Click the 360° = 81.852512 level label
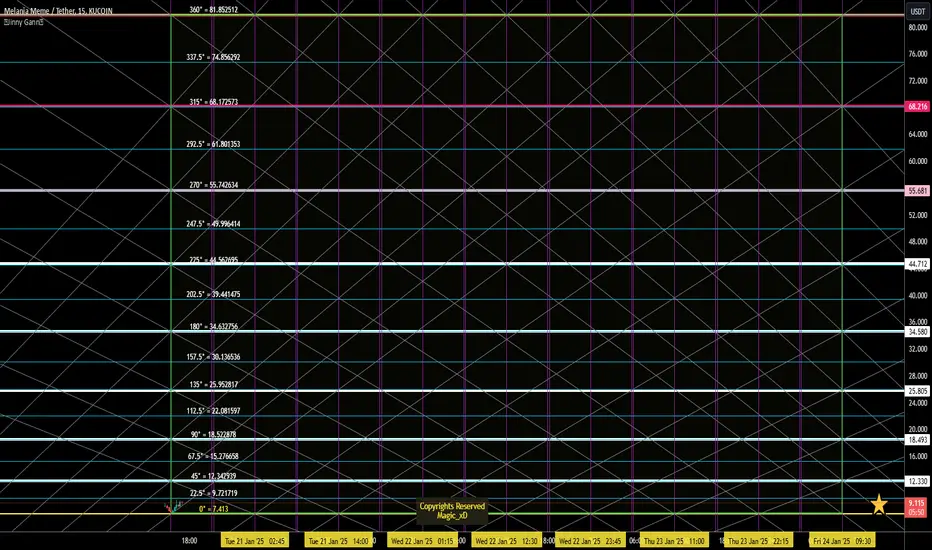 pos(214,10)
